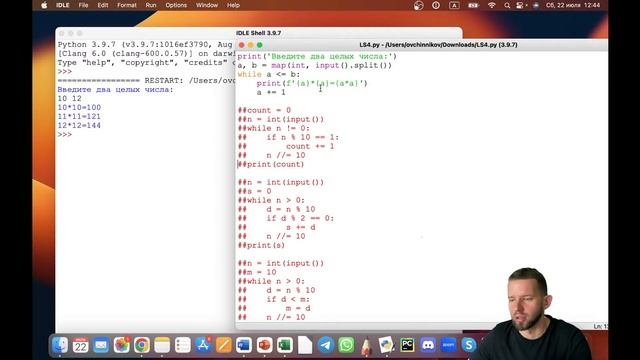Launch Skype from the dock
640x360 pixels.
click(468, 345)
